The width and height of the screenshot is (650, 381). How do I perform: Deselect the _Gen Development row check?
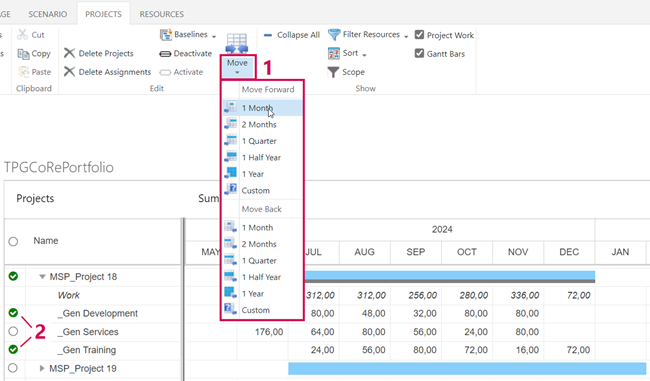(13, 313)
